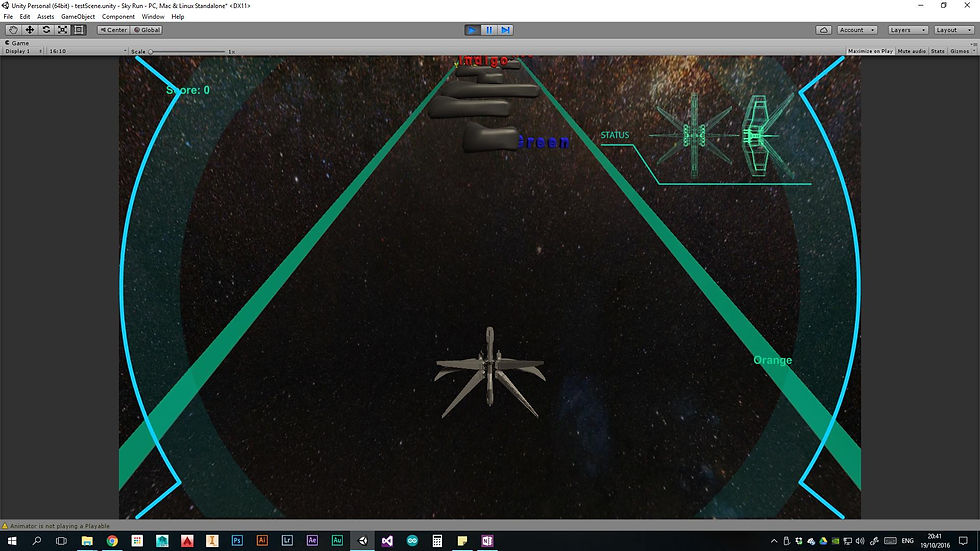The width and height of the screenshot is (980, 551).
Task: Open the Windows Start menu
Action: (12, 540)
